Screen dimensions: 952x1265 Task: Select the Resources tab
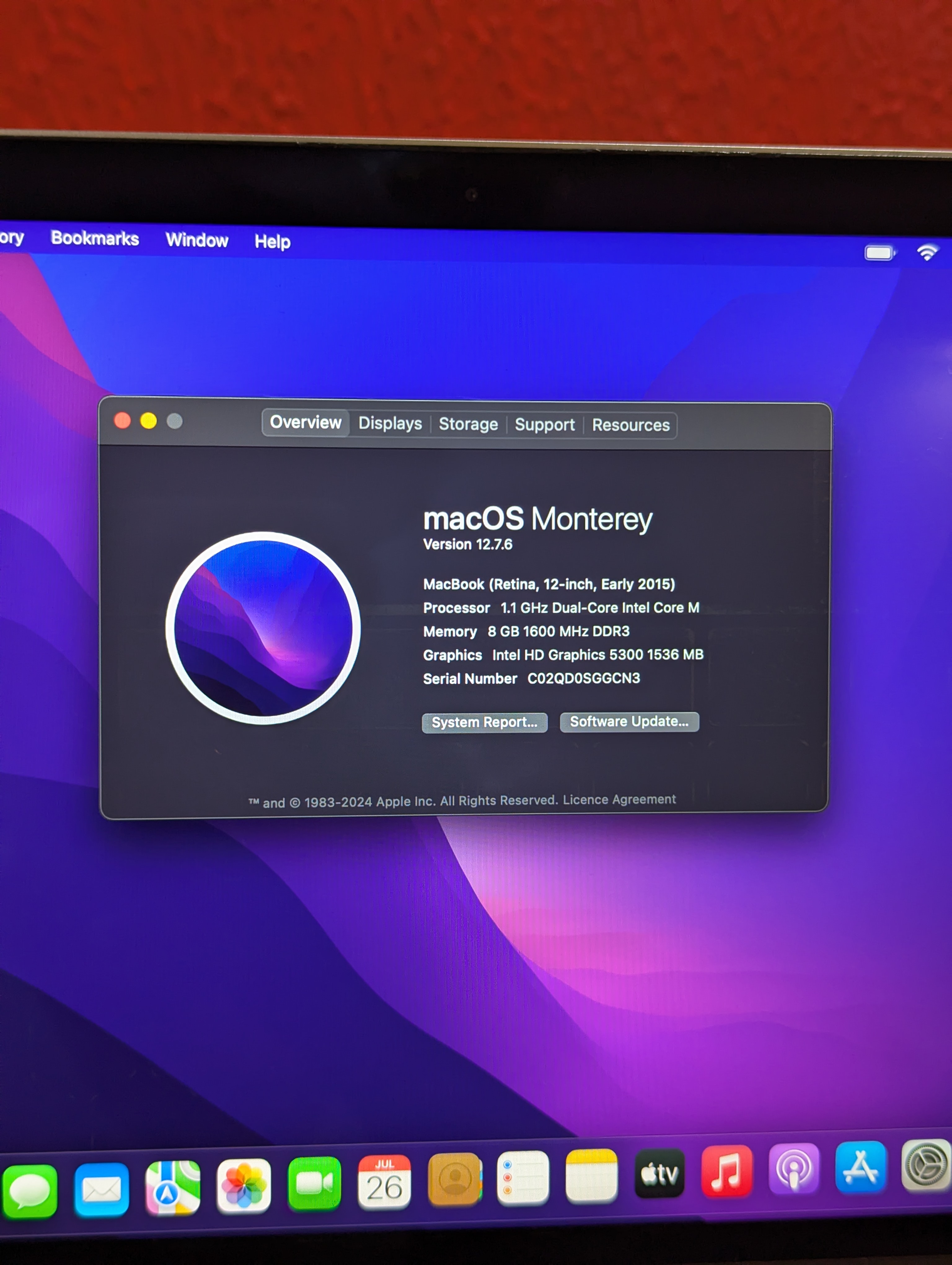pyautogui.click(x=631, y=425)
